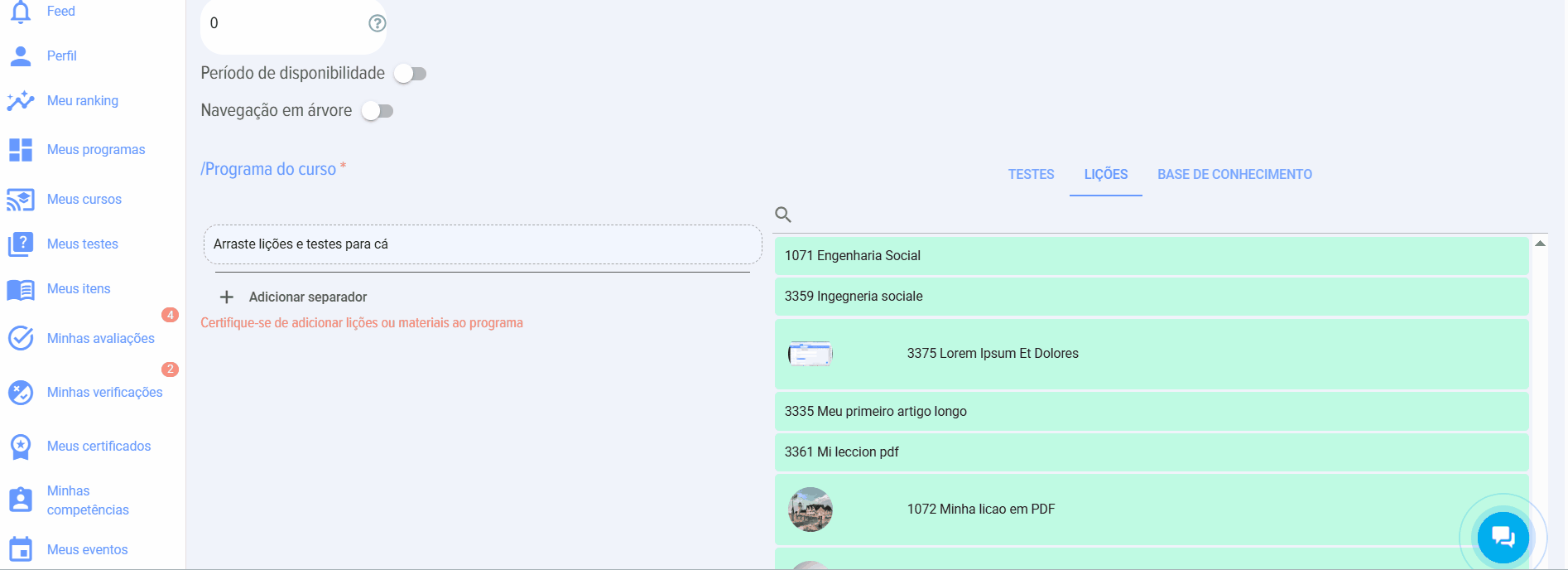
Task: Click the Meus cursos icon
Action: tap(21, 200)
